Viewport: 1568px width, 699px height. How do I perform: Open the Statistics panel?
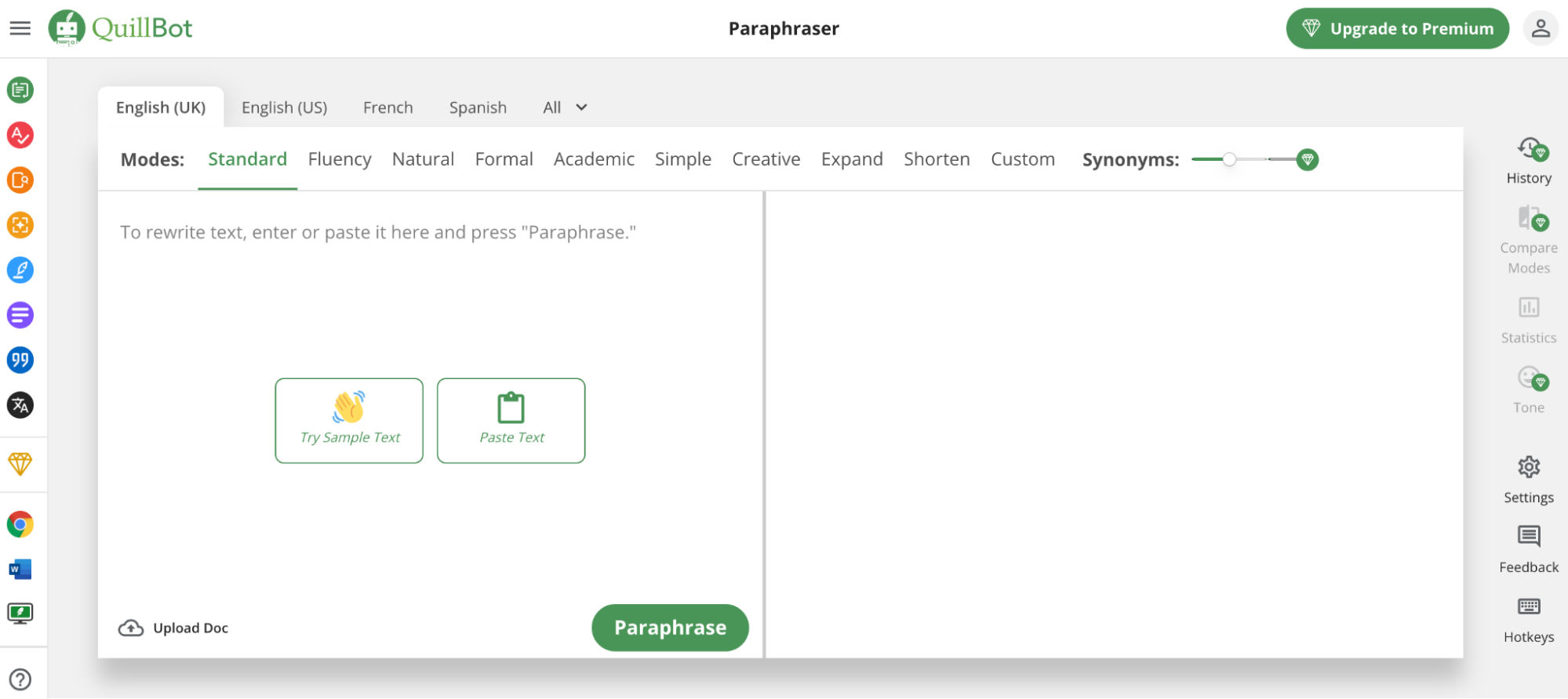(1529, 320)
